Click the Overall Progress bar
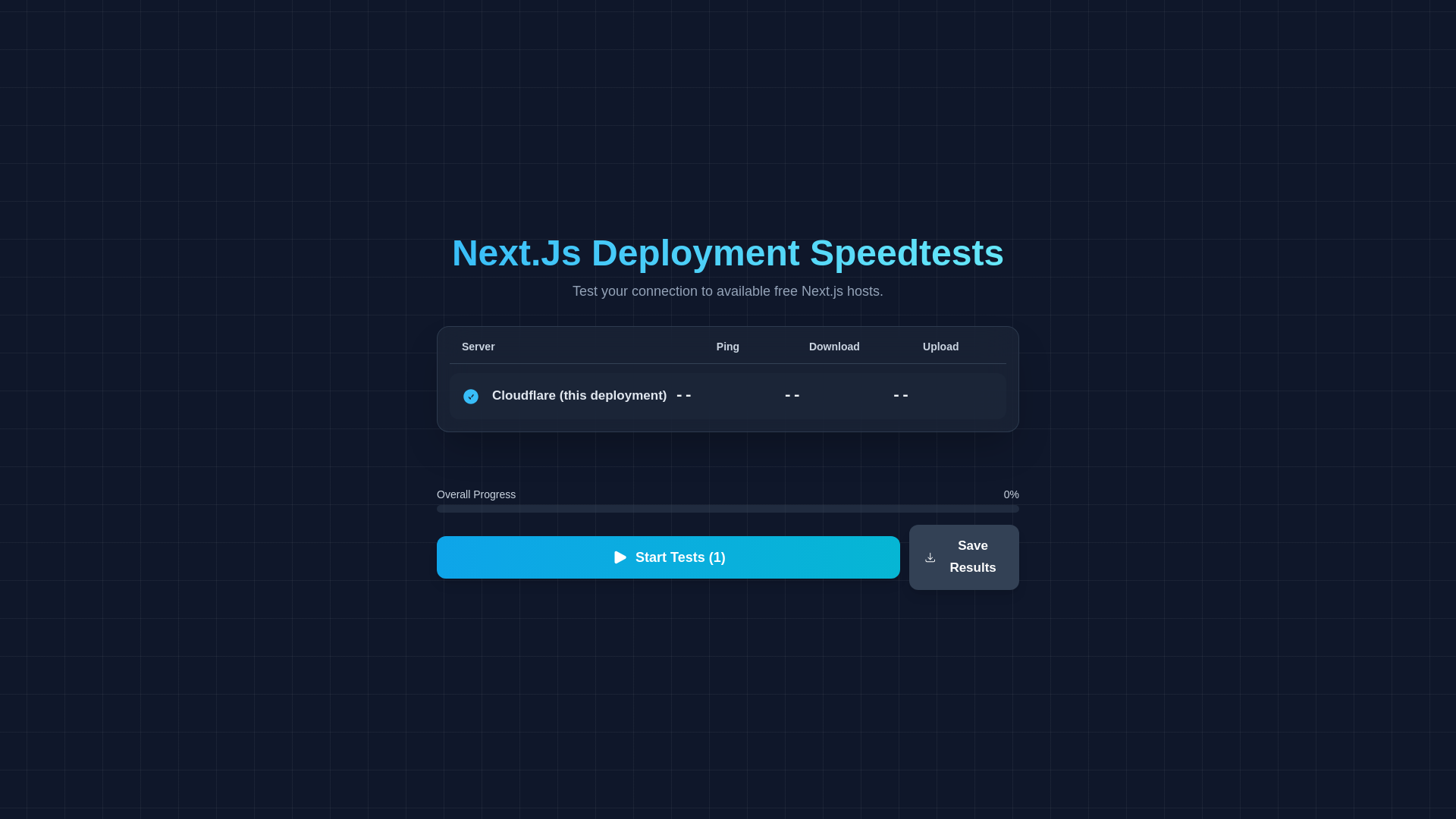This screenshot has height=819, width=1456. 728,509
